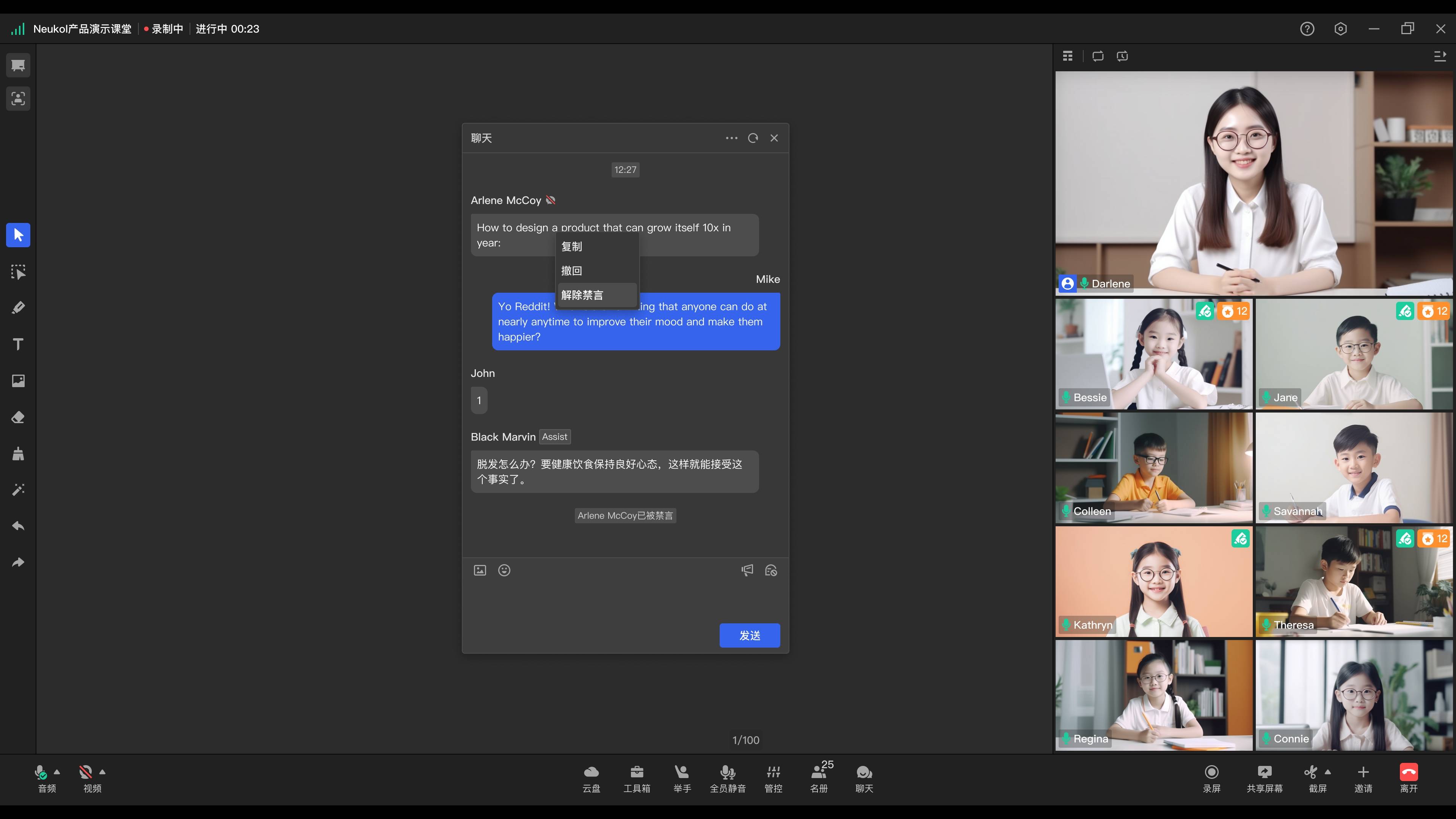
Task: Click the insert image icon in chat
Action: (x=480, y=570)
